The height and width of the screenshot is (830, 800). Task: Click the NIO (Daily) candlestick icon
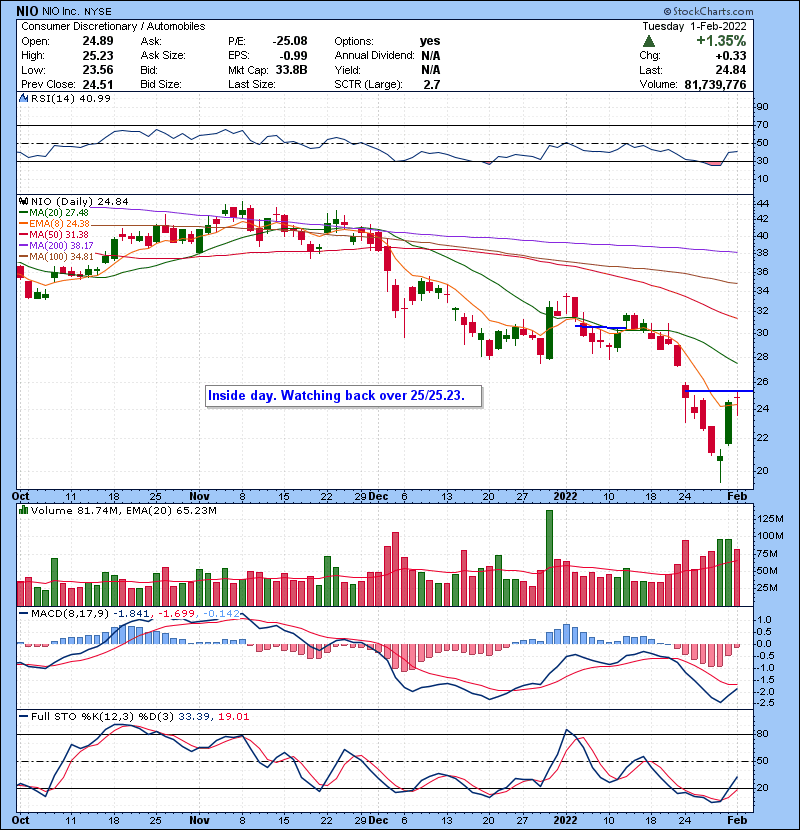click(23, 202)
